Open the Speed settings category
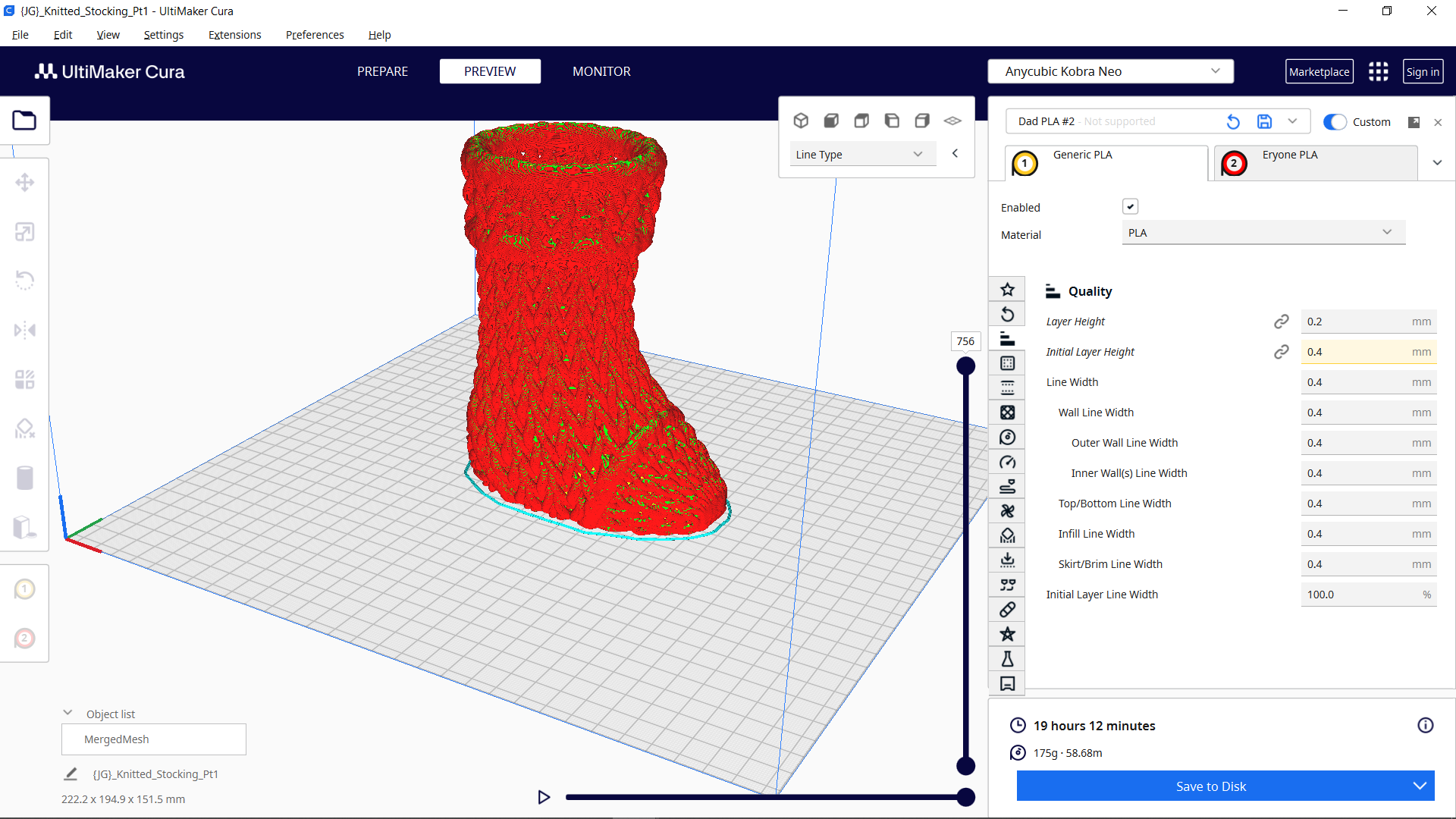Image resolution: width=1456 pixels, height=819 pixels. pos(1007,462)
